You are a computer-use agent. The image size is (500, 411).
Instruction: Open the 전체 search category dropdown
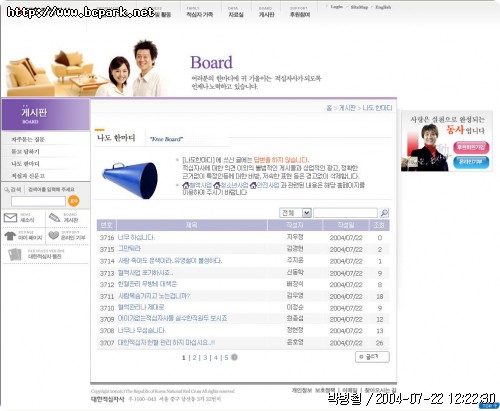pos(295,213)
